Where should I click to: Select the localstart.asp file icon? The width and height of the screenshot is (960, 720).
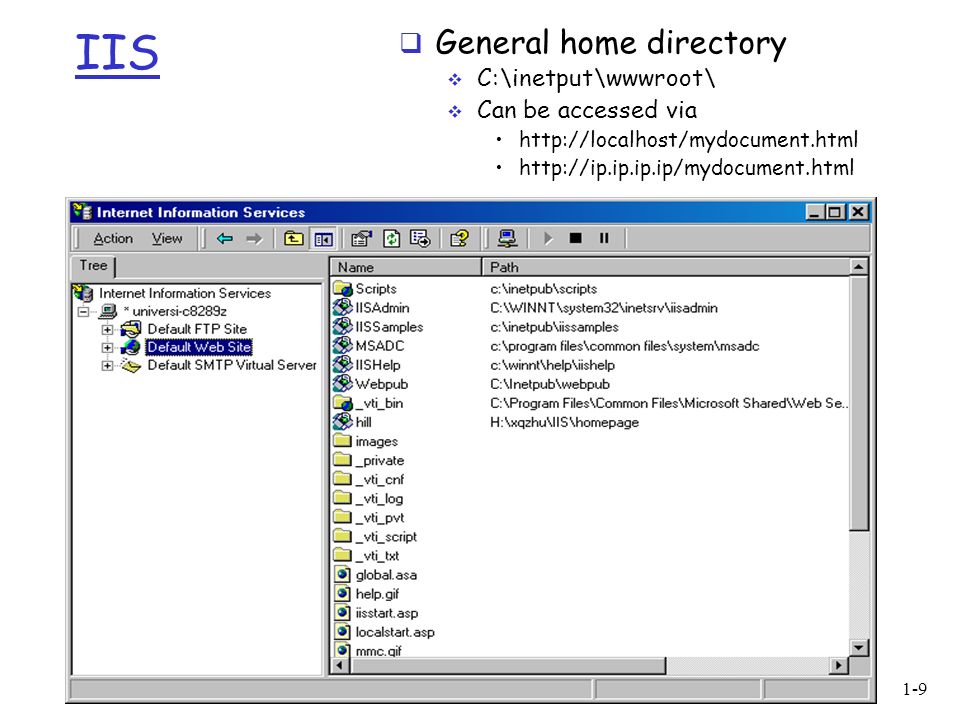(x=343, y=632)
